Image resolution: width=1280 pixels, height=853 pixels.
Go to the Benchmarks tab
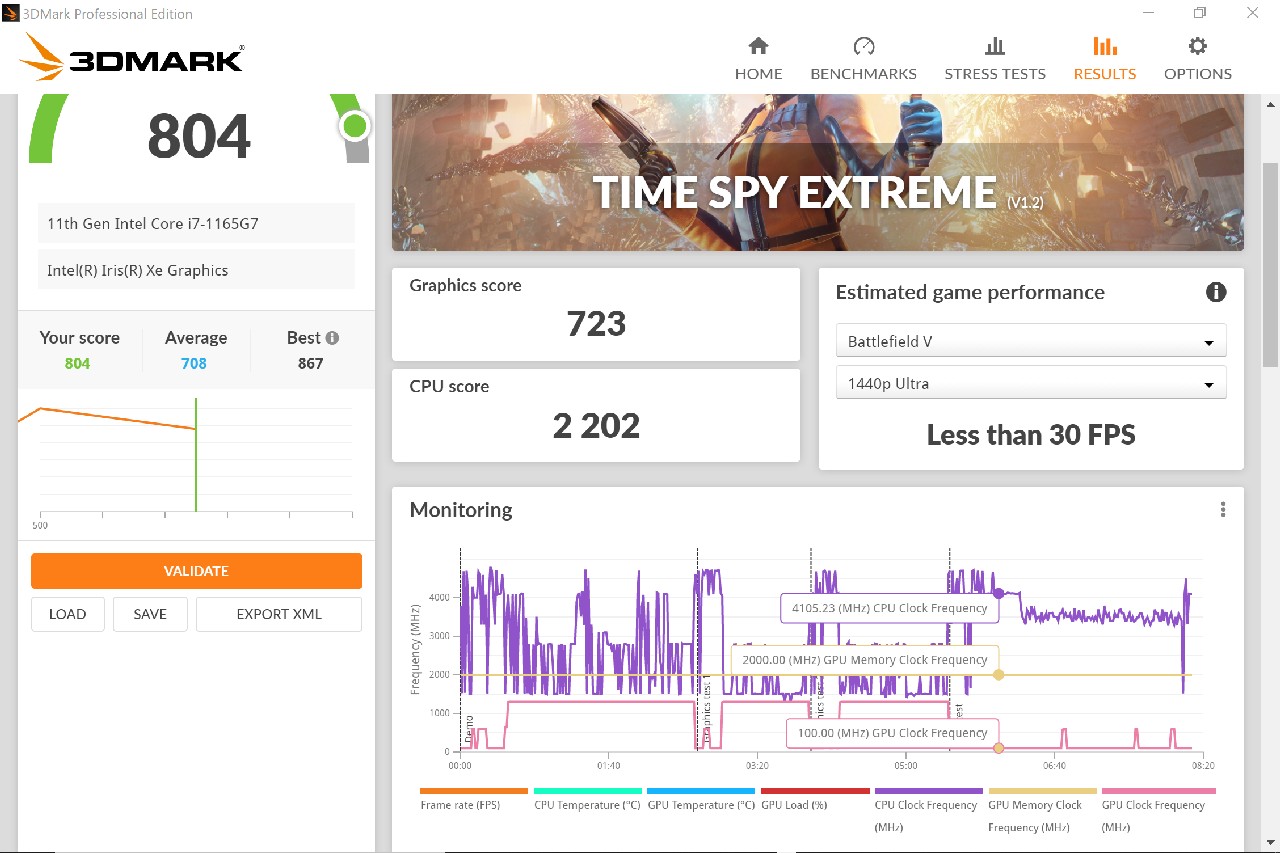(863, 60)
